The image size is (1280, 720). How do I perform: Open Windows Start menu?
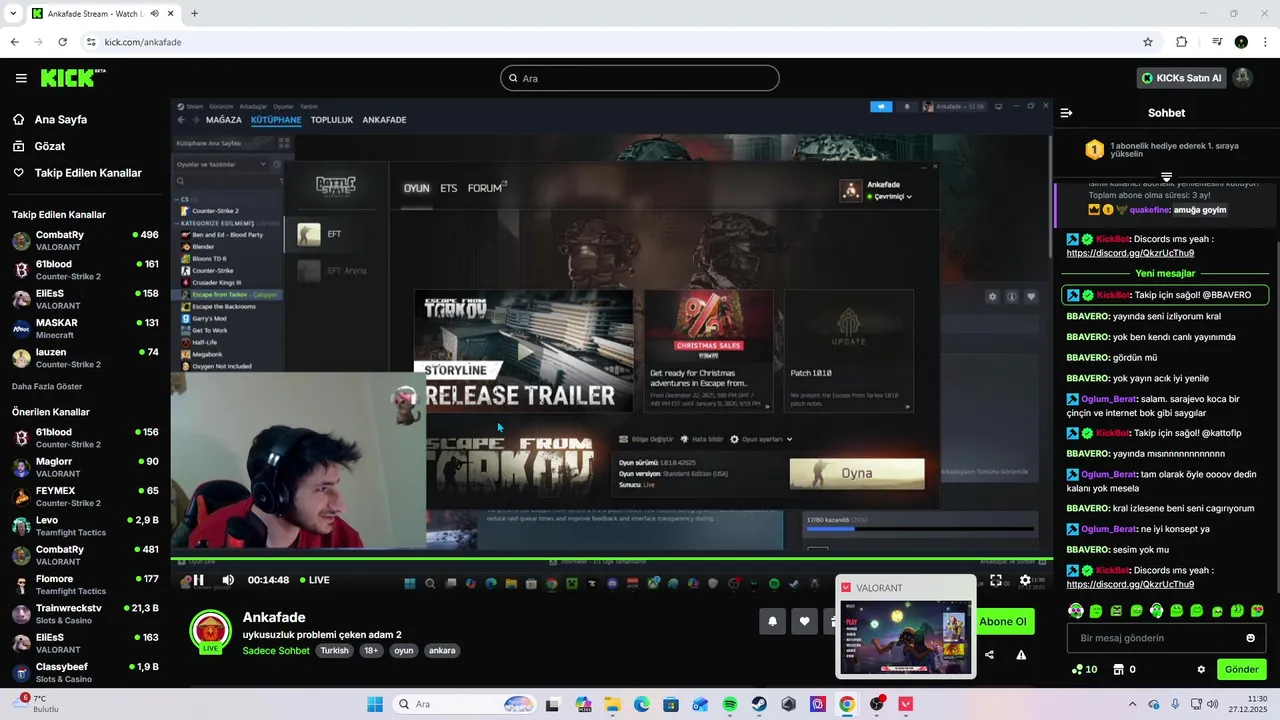click(x=375, y=704)
